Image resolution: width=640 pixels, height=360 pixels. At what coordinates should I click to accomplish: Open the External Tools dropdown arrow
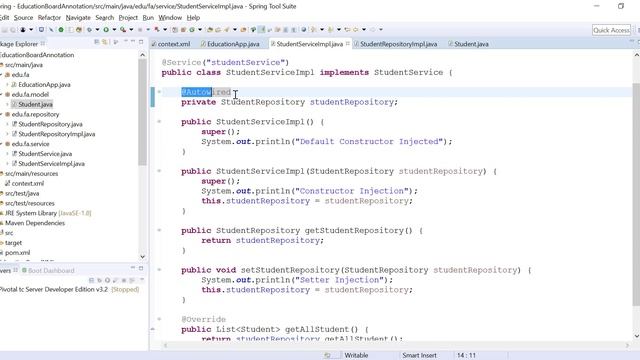tap(131, 29)
